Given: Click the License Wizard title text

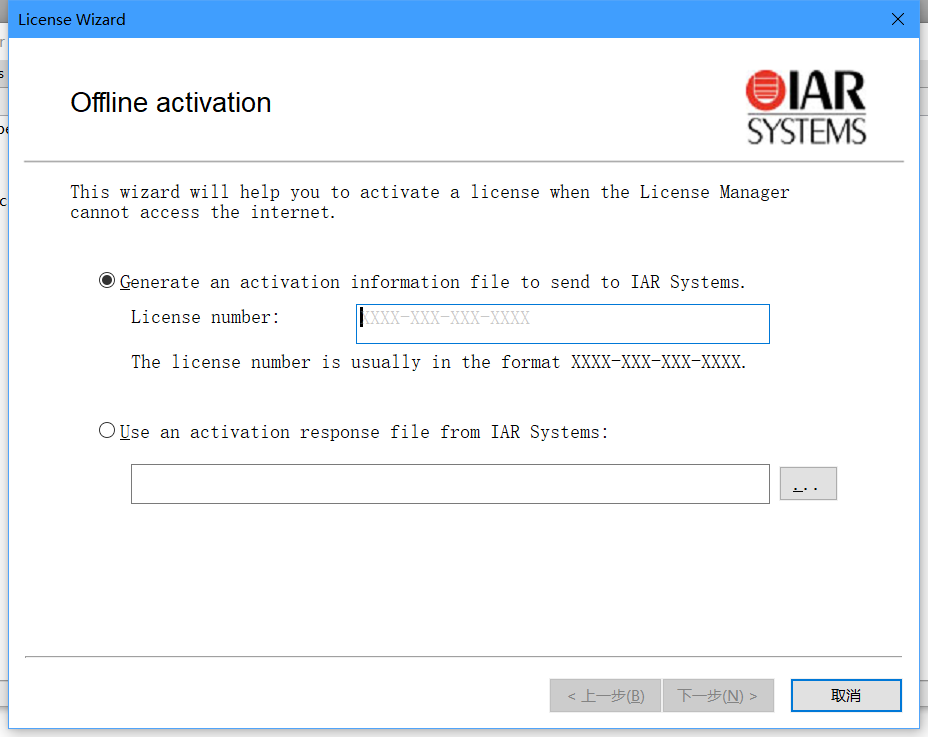Looking at the screenshot, I should [x=72, y=20].
